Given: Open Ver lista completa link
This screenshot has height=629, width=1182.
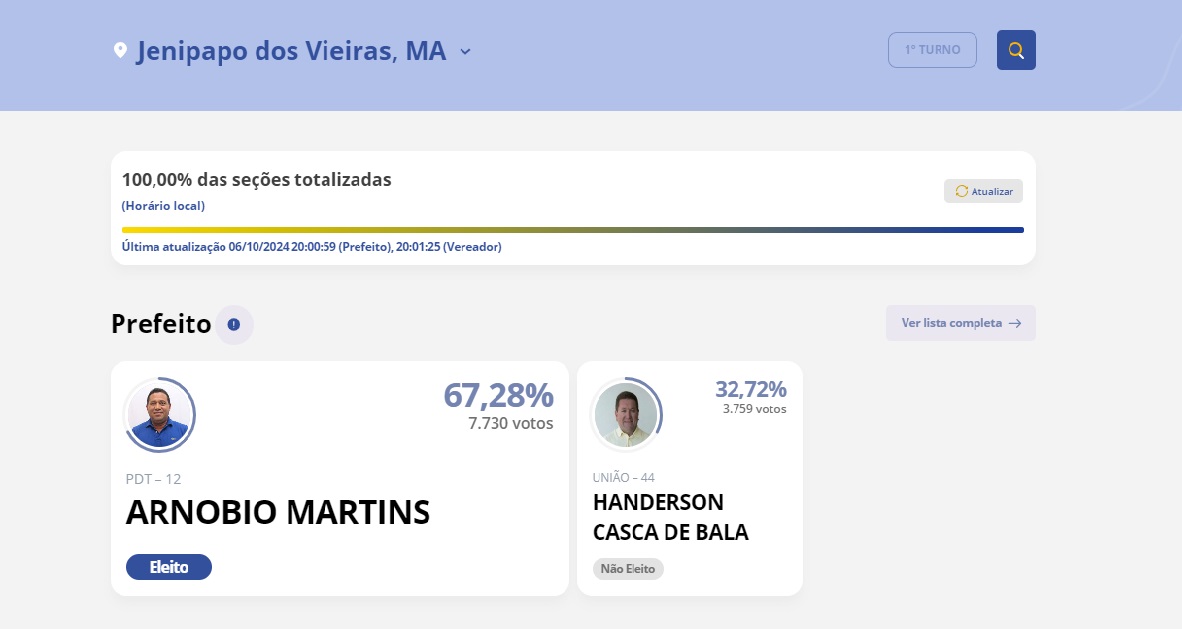Looking at the screenshot, I should [x=960, y=323].
